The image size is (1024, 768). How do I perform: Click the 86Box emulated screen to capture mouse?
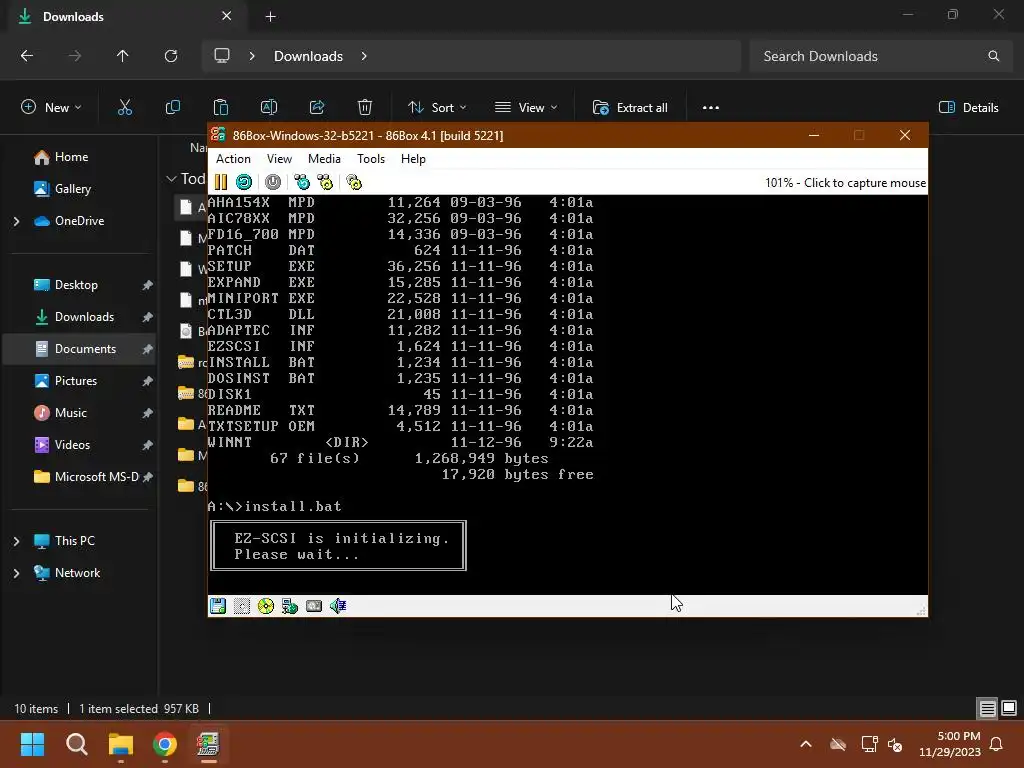(x=567, y=394)
